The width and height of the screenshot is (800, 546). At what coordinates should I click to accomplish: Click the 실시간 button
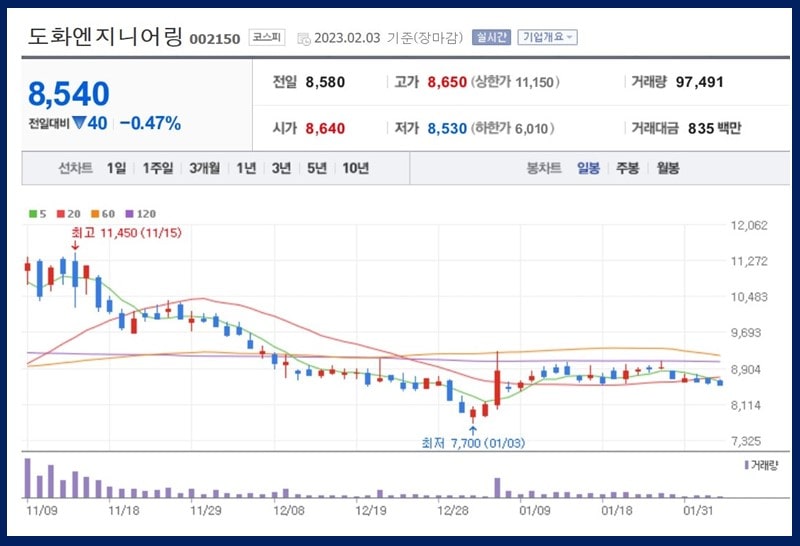(x=491, y=37)
